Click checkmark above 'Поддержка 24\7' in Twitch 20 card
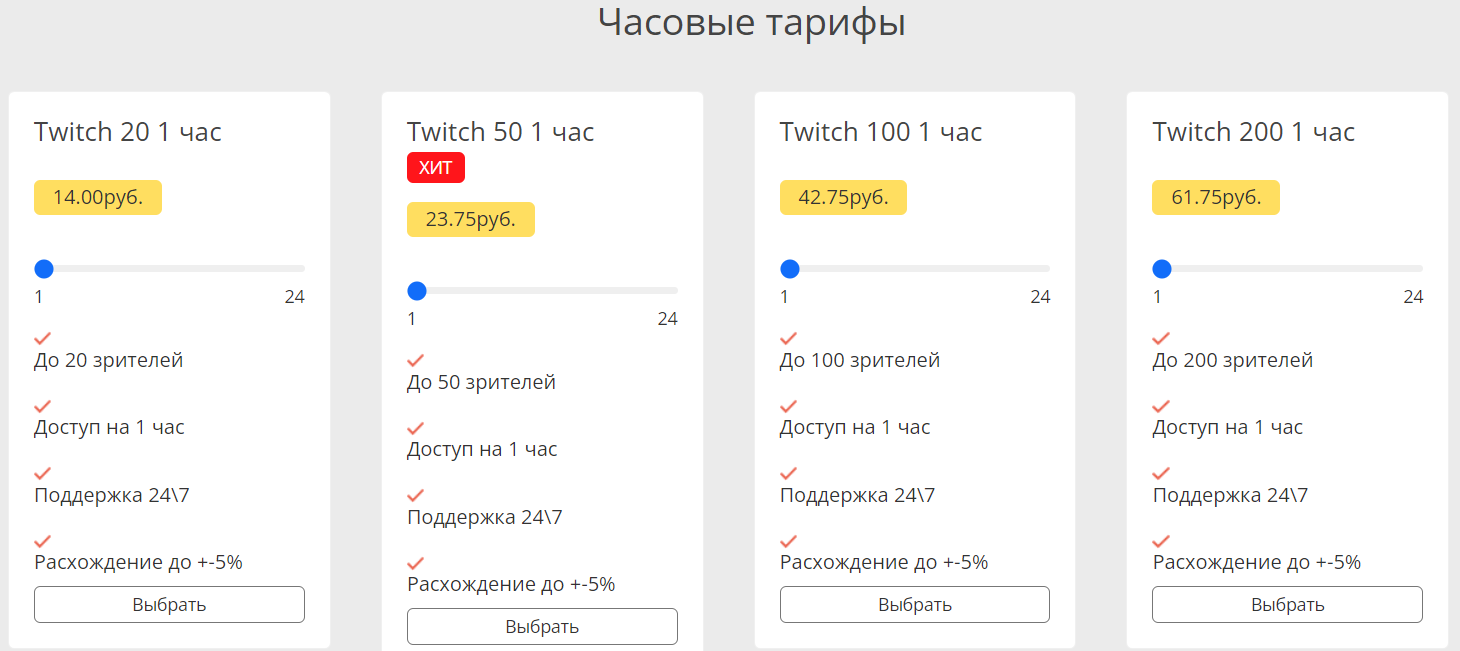 [x=42, y=473]
